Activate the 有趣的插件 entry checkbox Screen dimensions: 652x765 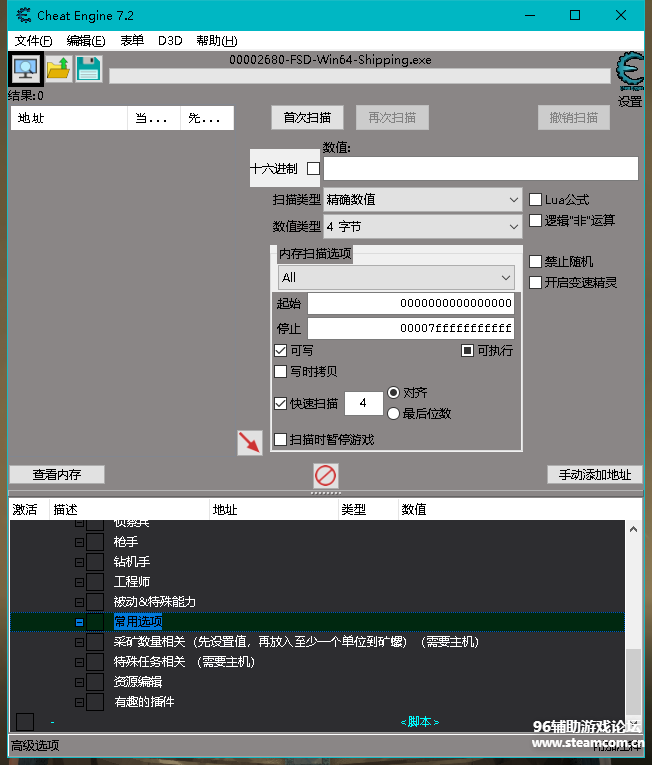click(95, 702)
